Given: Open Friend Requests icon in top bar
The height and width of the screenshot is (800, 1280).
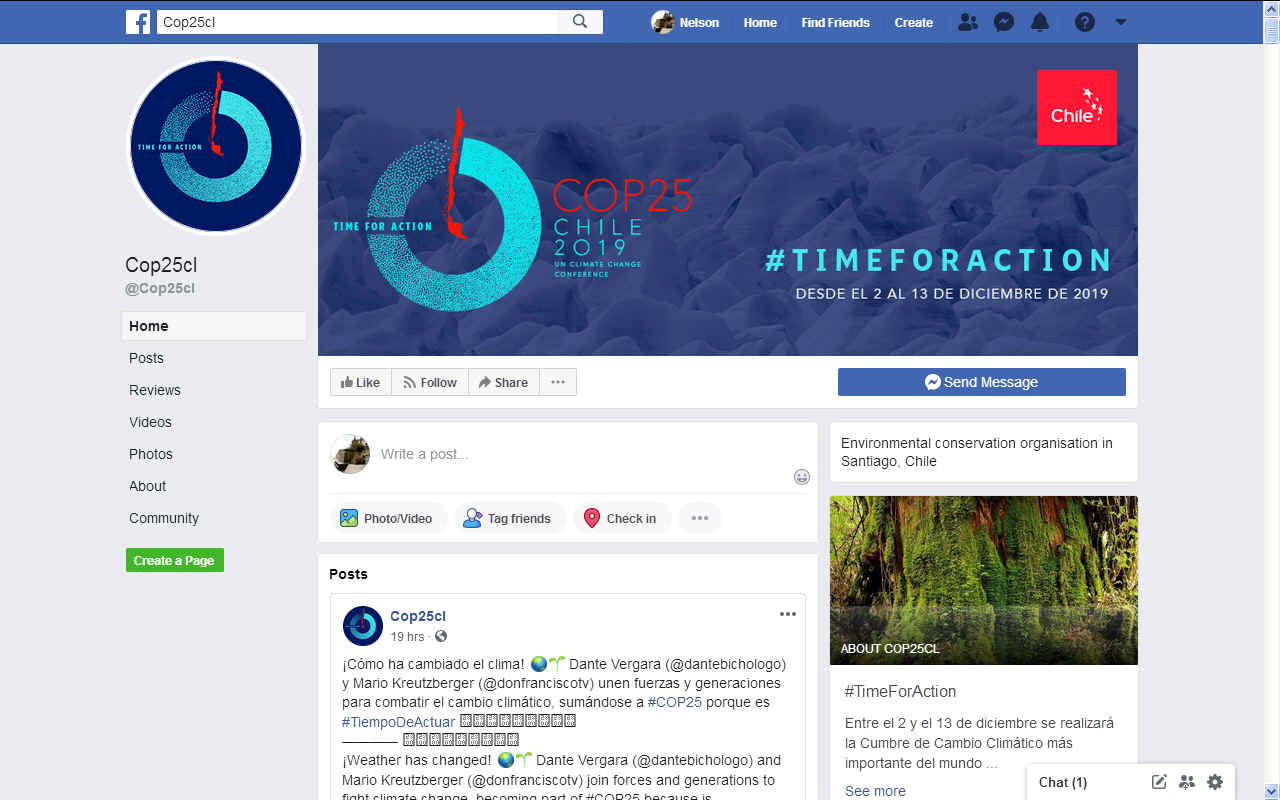Looking at the screenshot, I should pos(967,22).
